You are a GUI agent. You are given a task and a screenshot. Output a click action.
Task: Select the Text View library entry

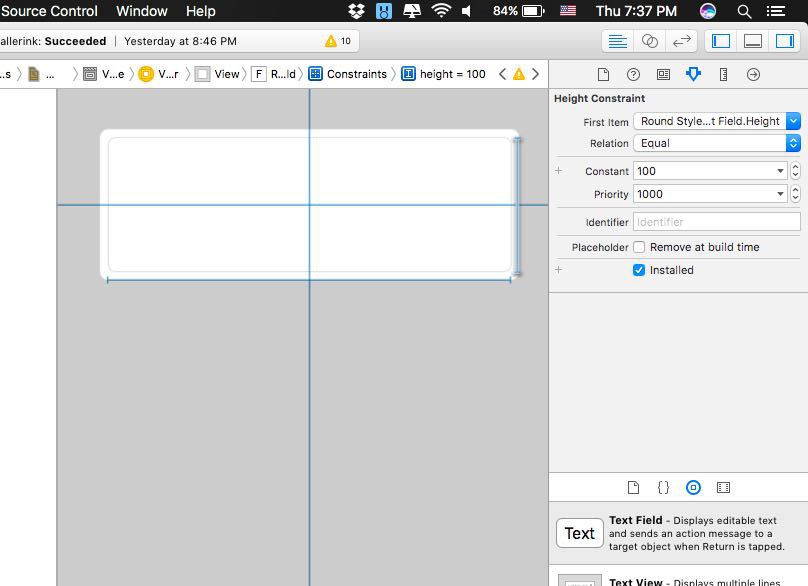[x=678, y=576]
